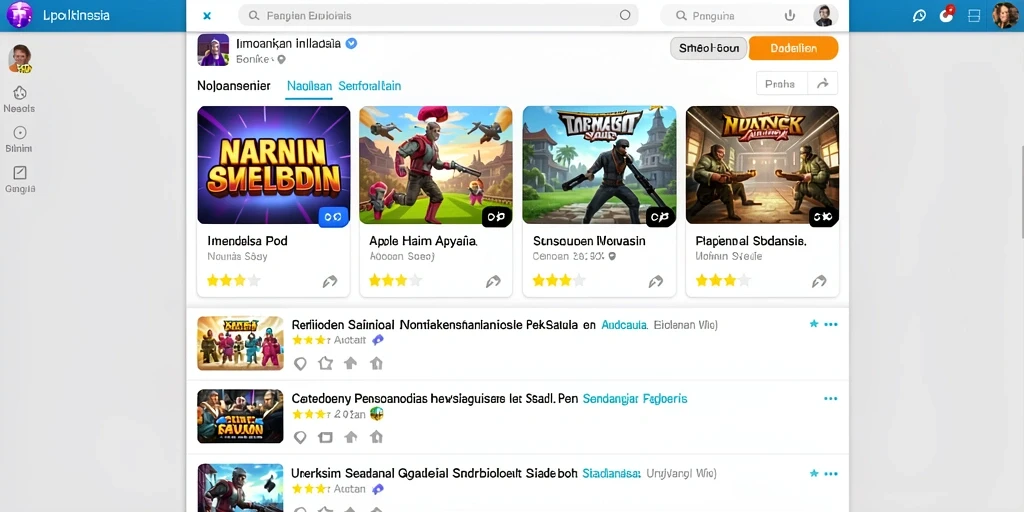The image size is (1024, 512).
Task: Click the vertical scrollbar at right edge
Action: (1021, 191)
